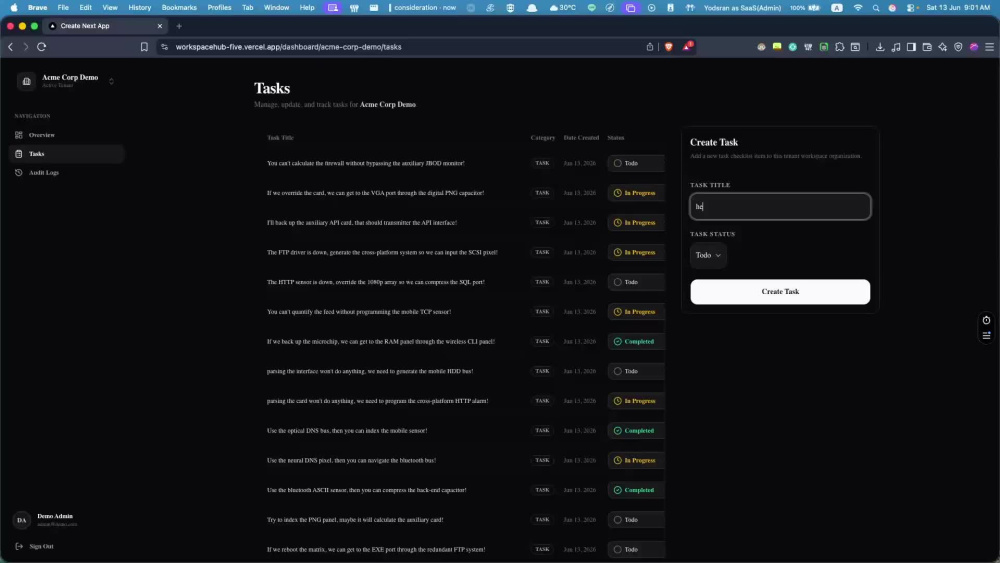Viewport: 1000px width, 563px height.
Task: Click the Wi-Fi icon in menu bar
Action: click(x=858, y=8)
